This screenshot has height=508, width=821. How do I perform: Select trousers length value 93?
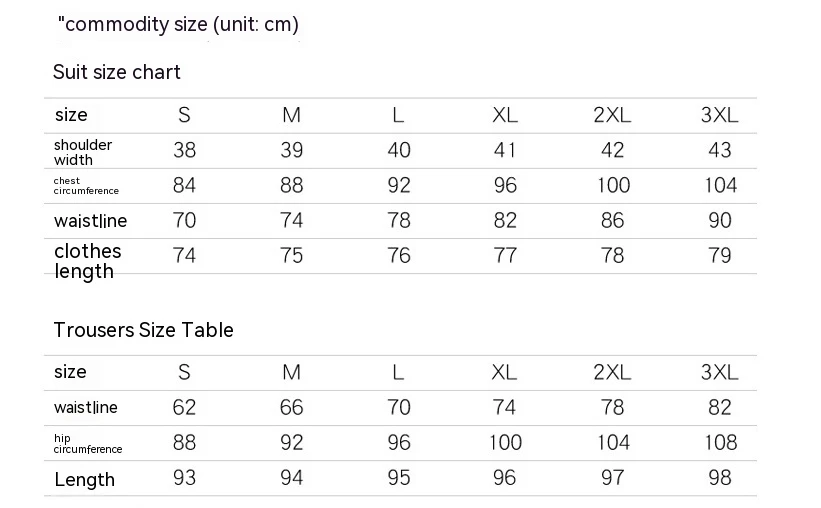[x=184, y=478]
